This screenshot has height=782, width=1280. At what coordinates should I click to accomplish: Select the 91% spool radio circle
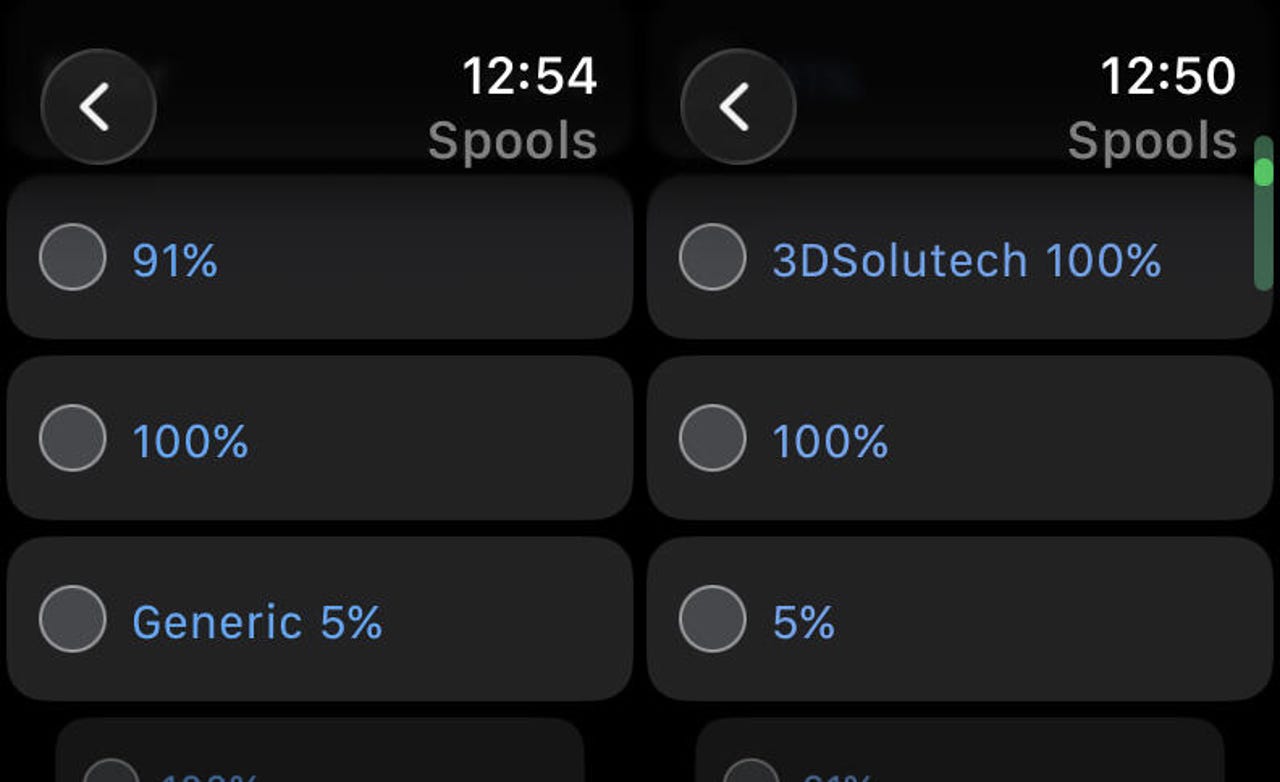[72, 257]
